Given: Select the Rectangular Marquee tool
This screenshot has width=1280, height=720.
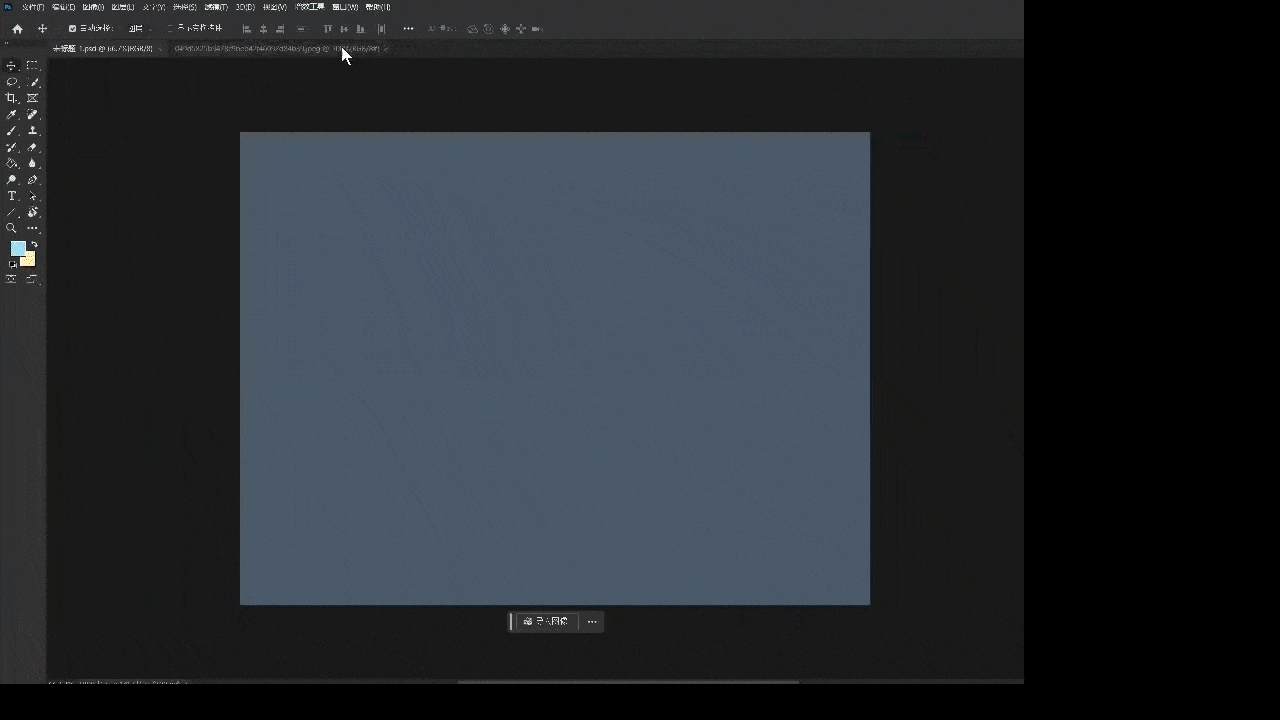Looking at the screenshot, I should [32, 66].
